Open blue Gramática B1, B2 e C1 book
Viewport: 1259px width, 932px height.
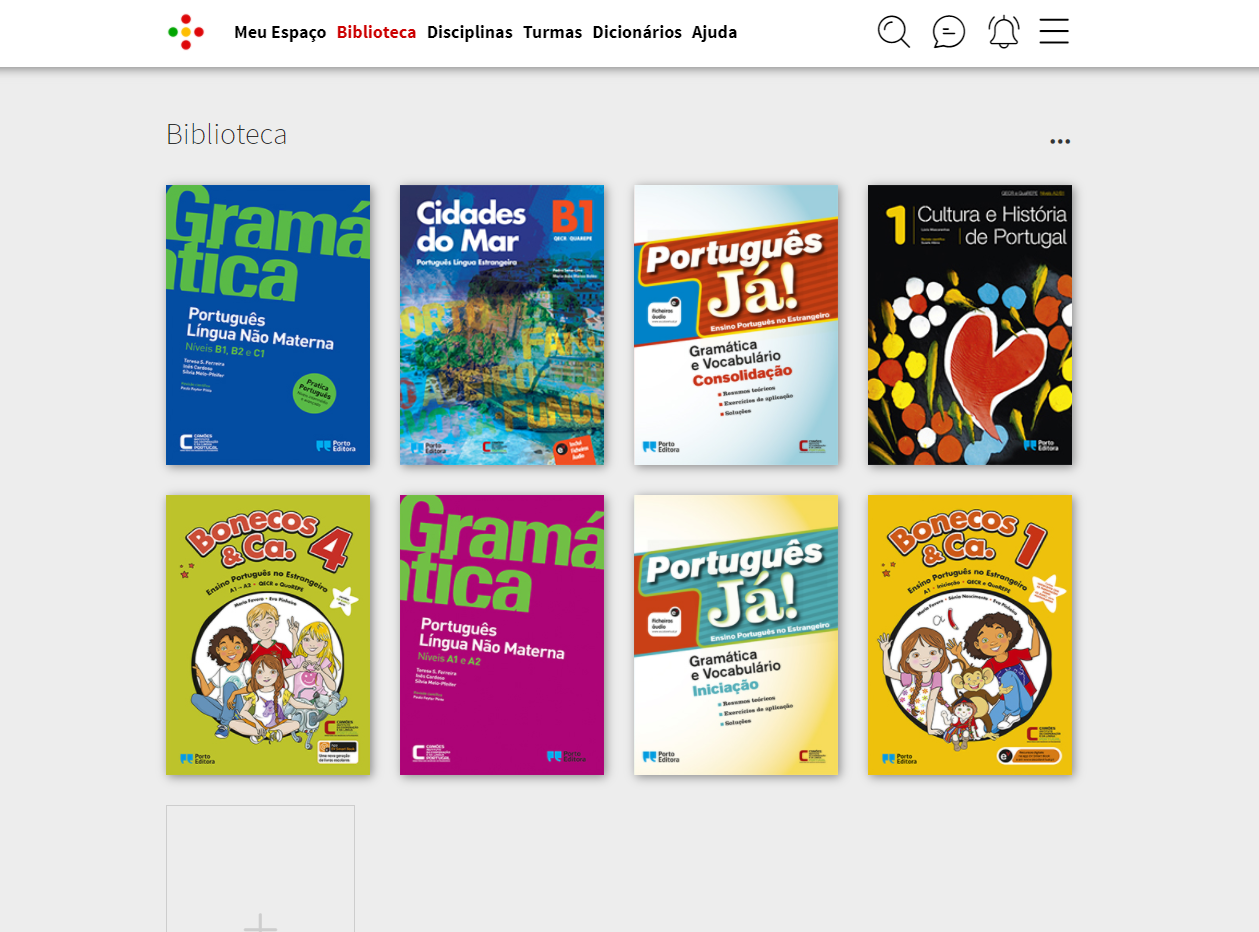268,325
